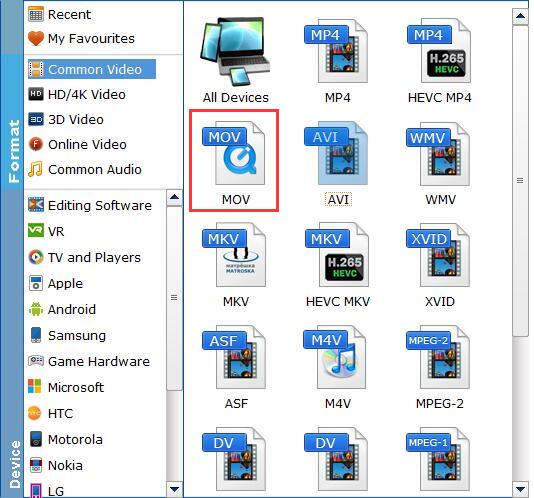The width and height of the screenshot is (534, 498).
Task: Click the format grid scroll-up arrow
Action: [520, 16]
